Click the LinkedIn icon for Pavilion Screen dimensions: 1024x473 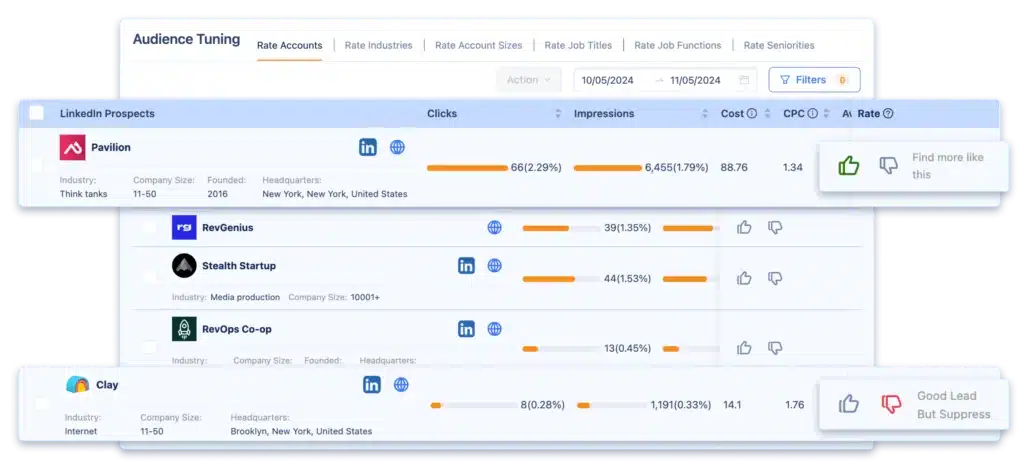368,147
